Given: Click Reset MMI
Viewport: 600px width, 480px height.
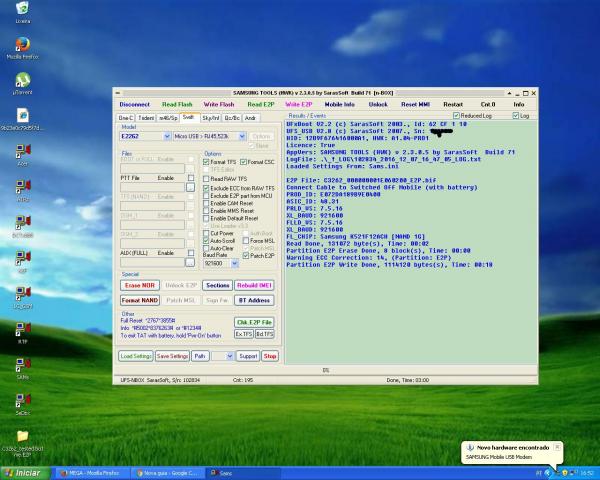Looking at the screenshot, I should tap(416, 104).
